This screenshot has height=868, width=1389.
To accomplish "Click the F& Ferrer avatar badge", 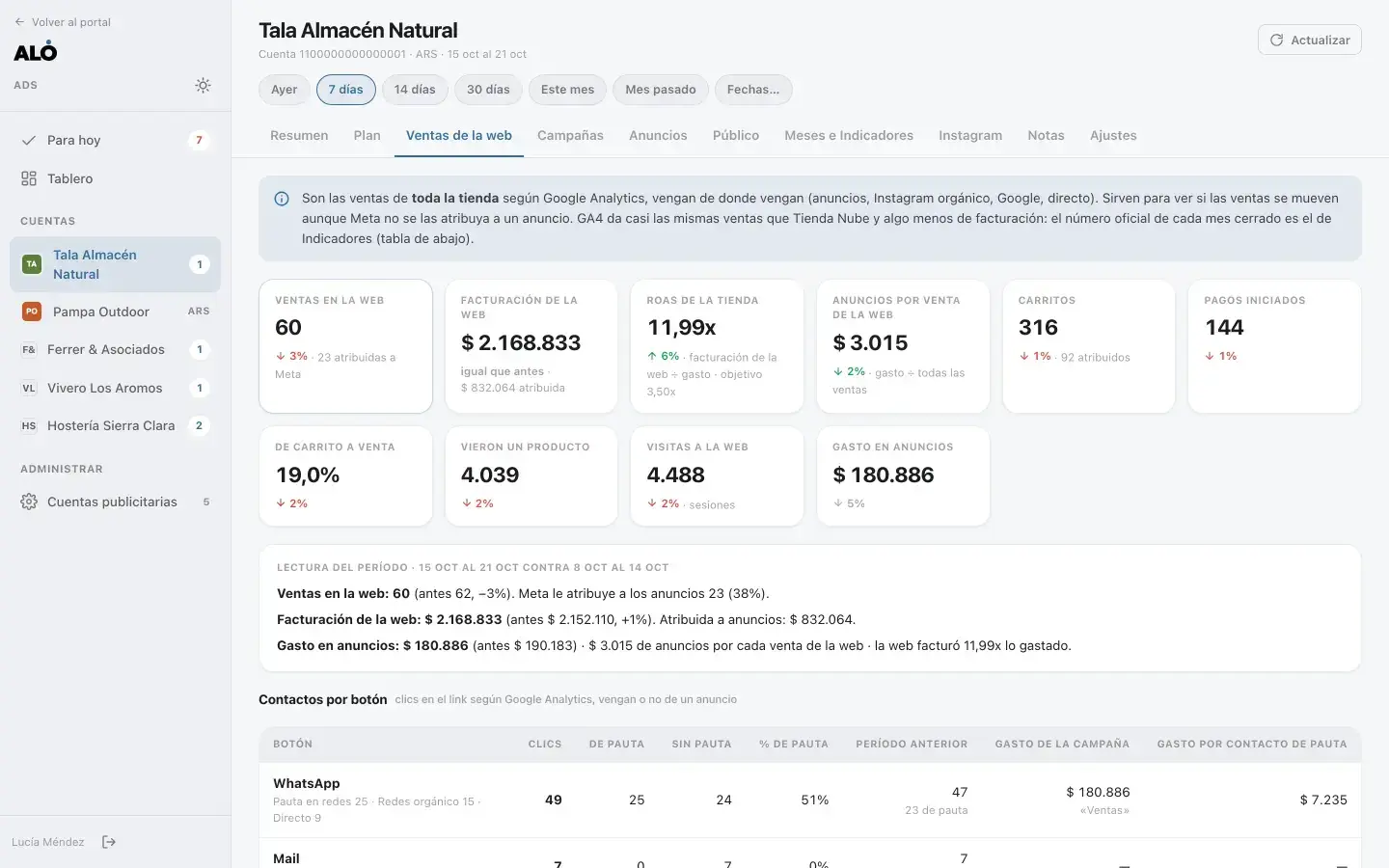I will coord(29,349).
